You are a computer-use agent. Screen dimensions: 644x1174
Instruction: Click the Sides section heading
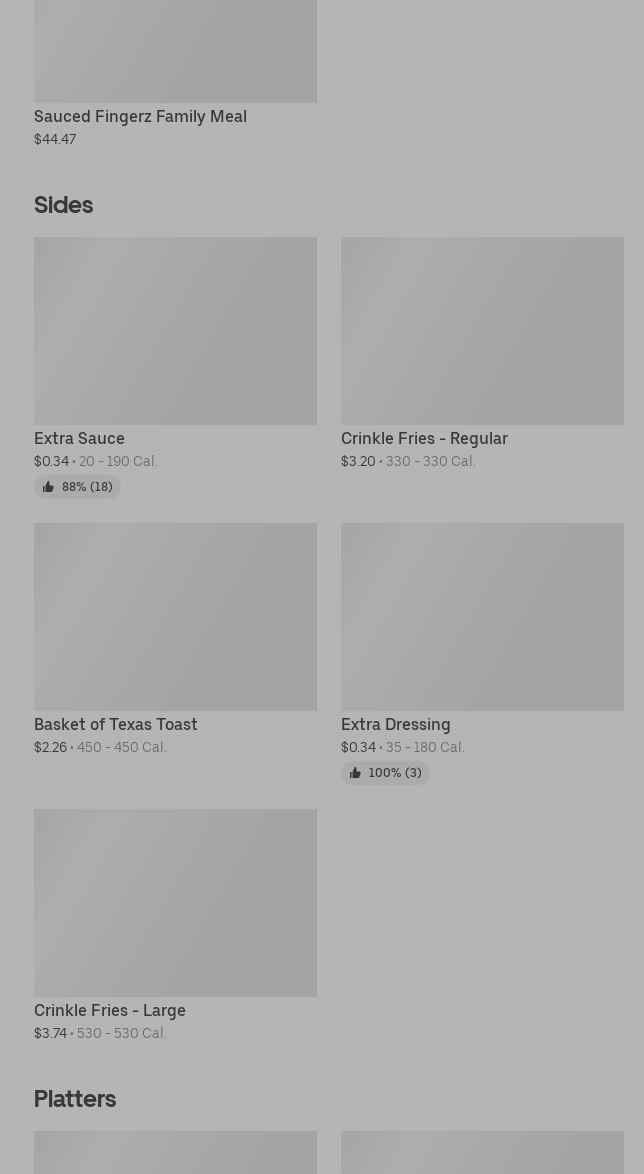click(64, 205)
